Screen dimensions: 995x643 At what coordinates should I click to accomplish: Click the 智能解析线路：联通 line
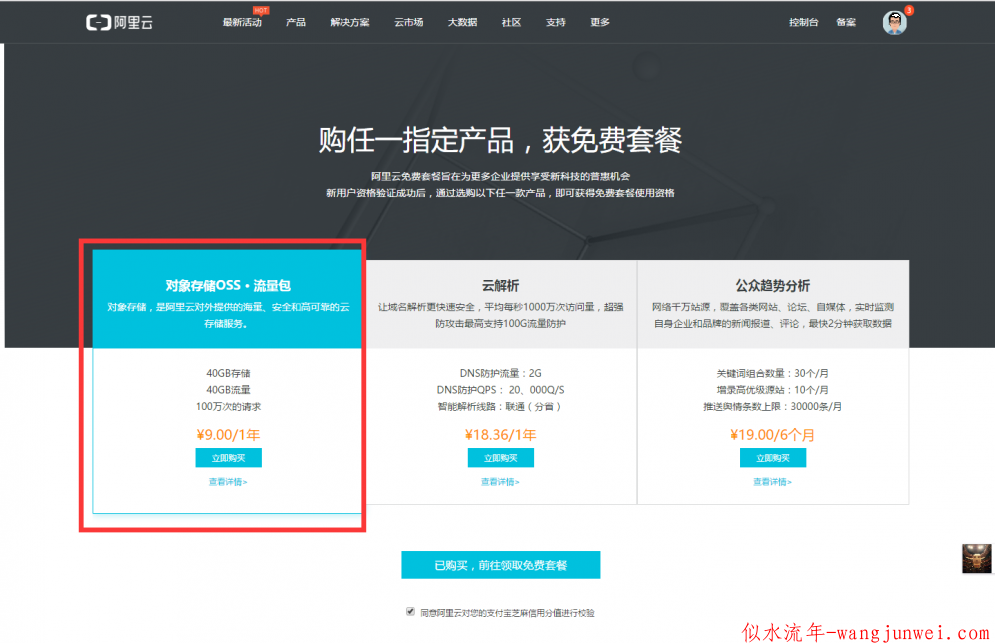click(x=499, y=406)
